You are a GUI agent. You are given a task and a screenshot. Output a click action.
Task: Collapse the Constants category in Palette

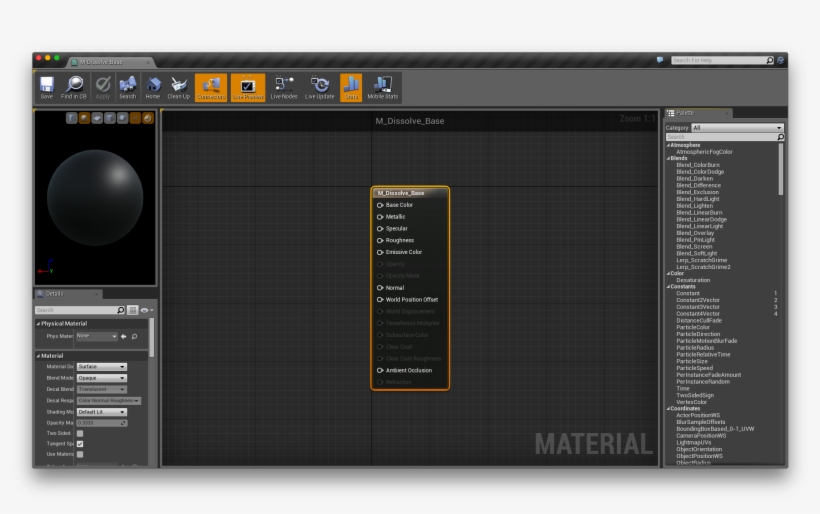(x=668, y=287)
